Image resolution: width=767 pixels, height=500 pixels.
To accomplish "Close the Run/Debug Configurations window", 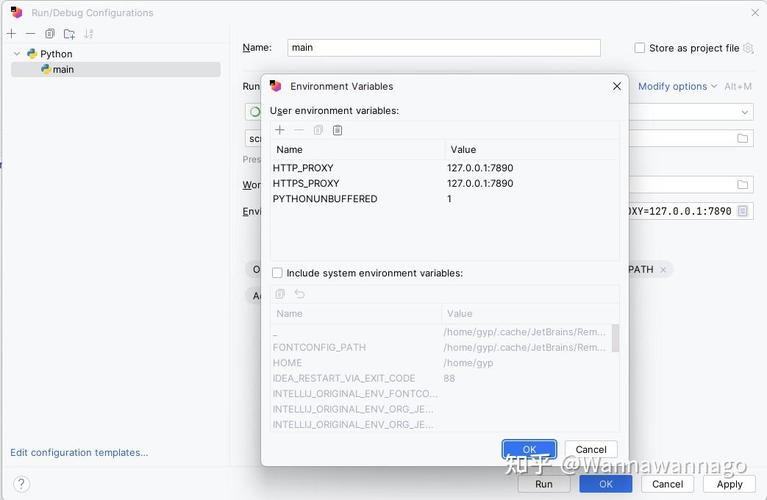I will pyautogui.click(x=755, y=13).
